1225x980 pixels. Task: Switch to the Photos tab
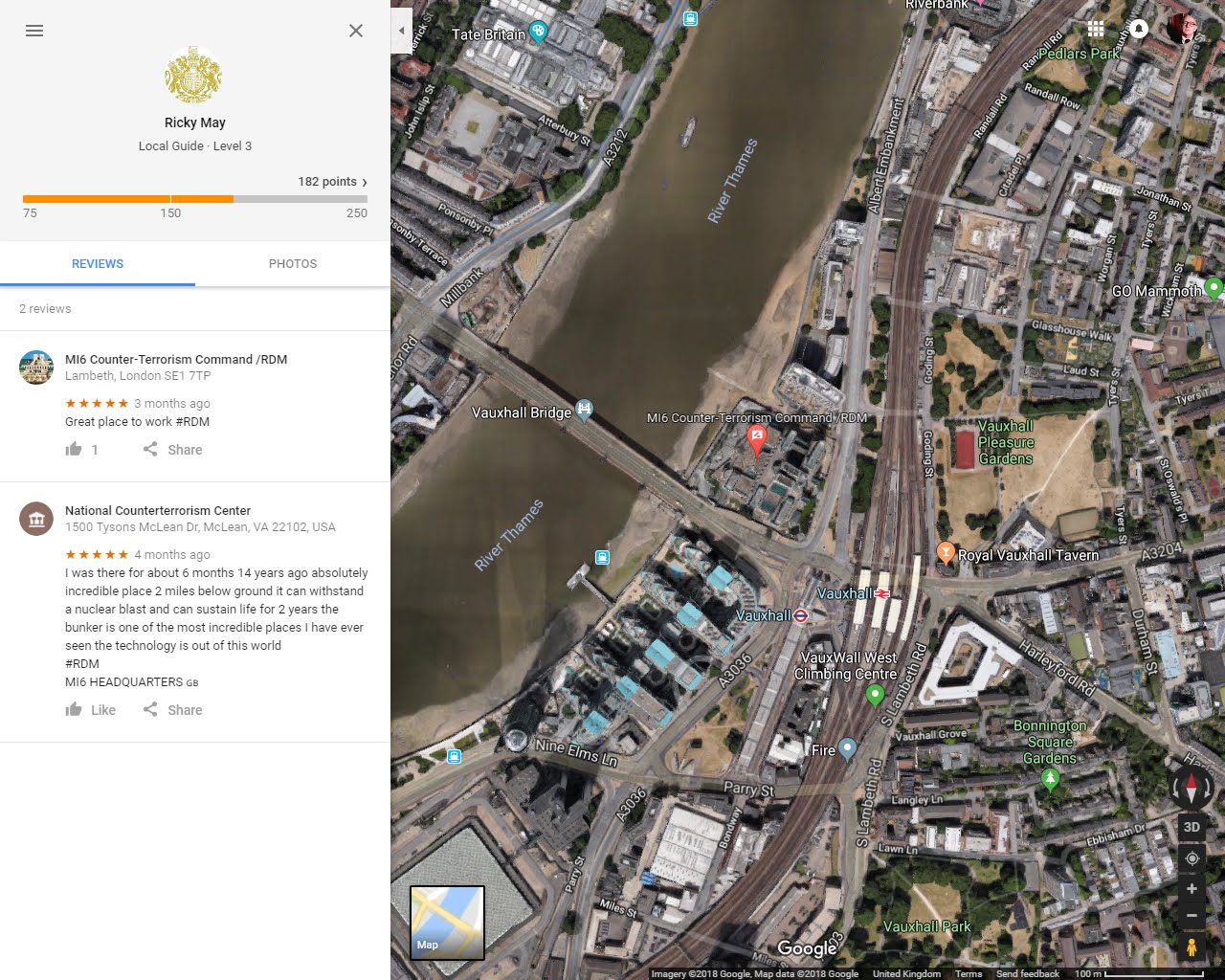(293, 264)
